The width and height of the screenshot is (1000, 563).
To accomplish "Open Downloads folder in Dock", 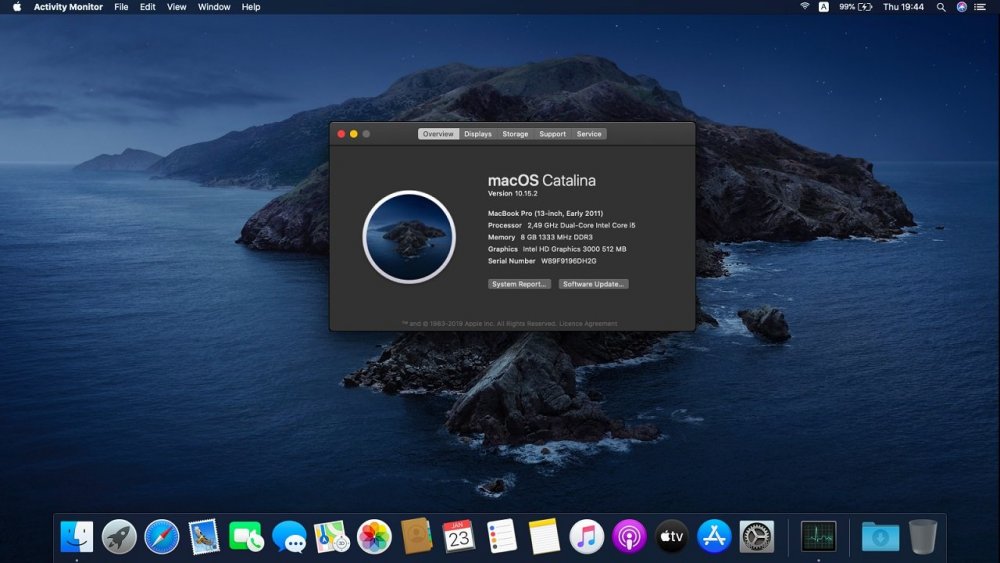I will pos(880,536).
